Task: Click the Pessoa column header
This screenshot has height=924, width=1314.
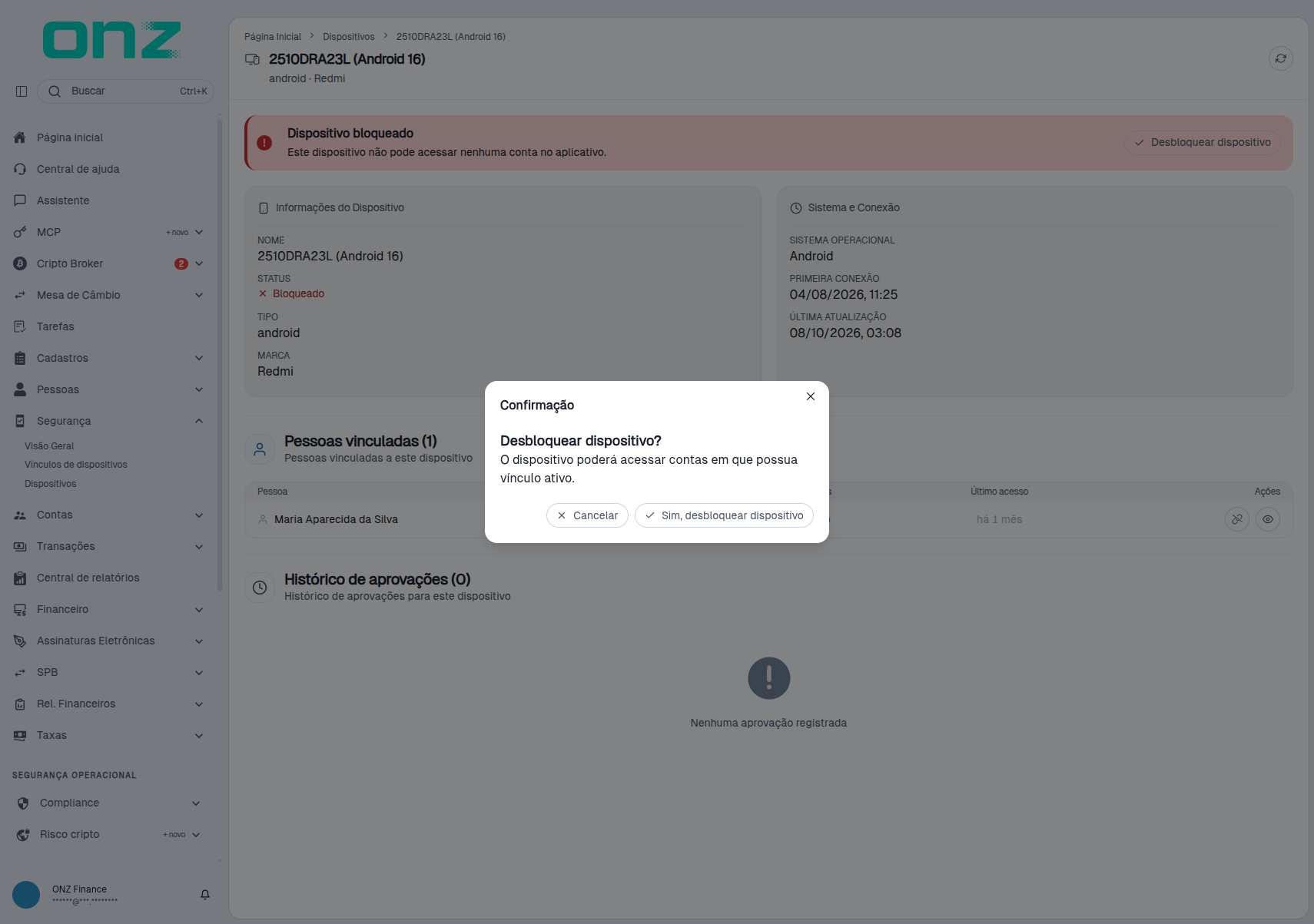Action: coord(272,492)
